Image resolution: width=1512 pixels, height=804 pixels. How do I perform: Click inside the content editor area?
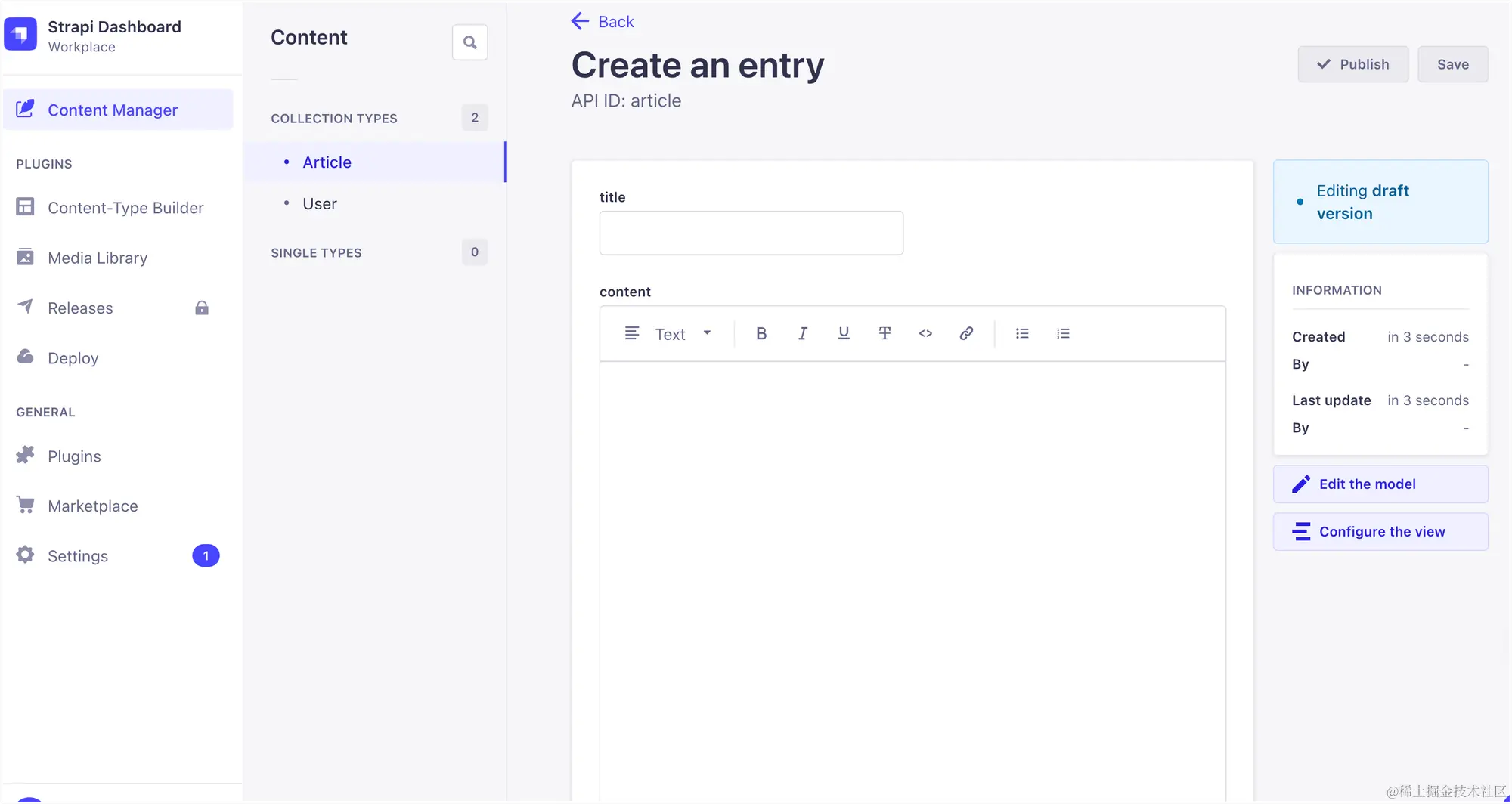[912, 582]
